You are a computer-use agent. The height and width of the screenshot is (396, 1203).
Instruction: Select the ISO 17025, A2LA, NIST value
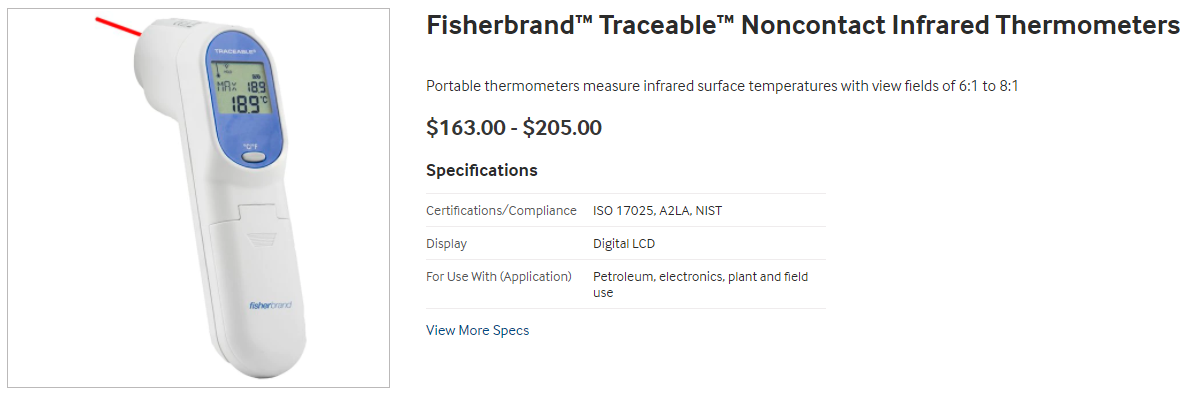tap(657, 211)
